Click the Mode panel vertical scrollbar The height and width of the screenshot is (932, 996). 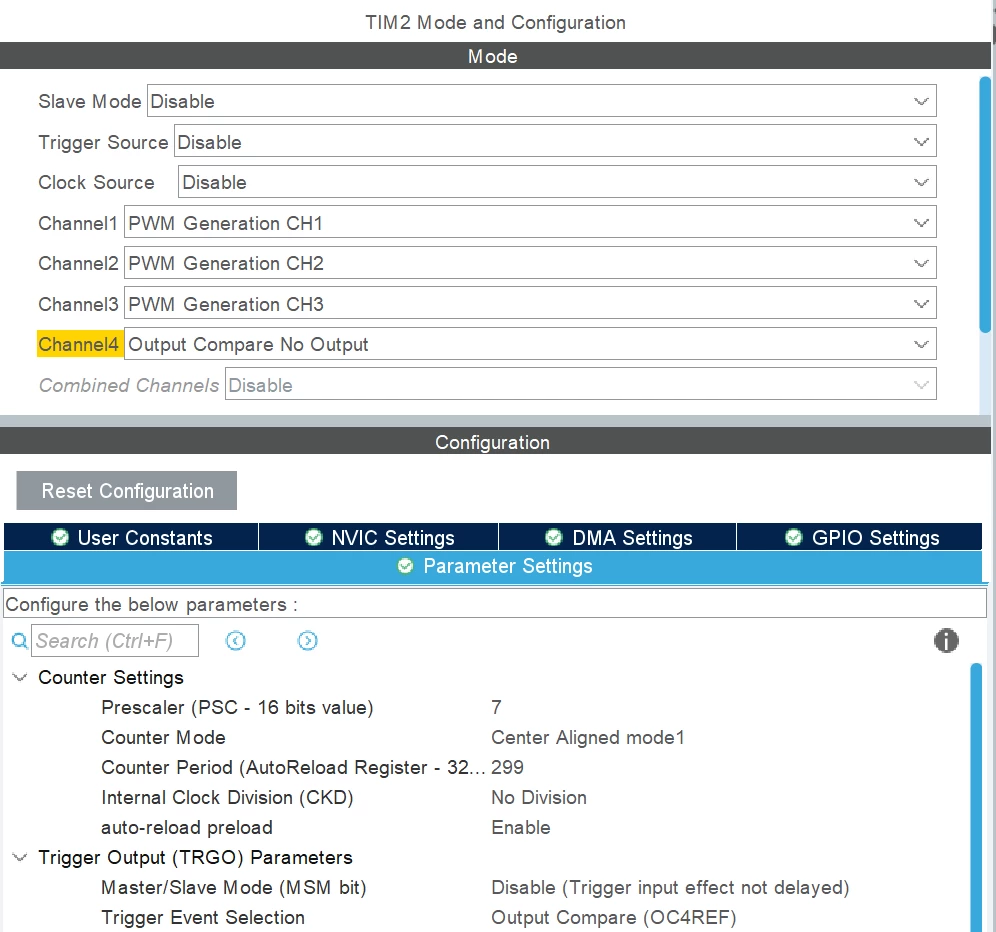click(985, 203)
